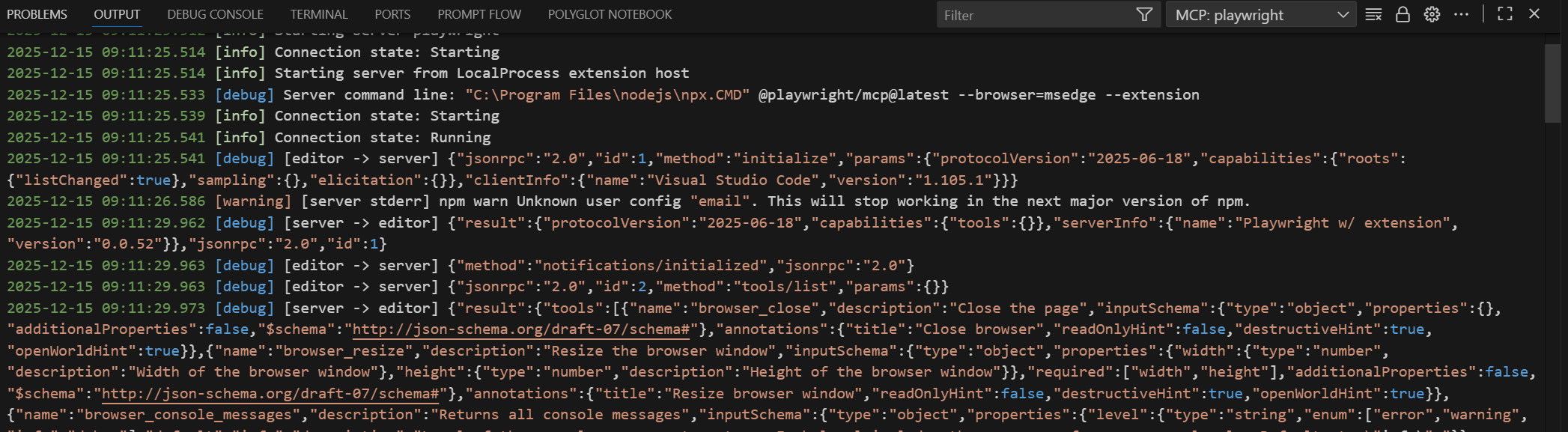Viewport: 1568px width, 432px height.
Task: Clear the output using the list icon
Action: click(1373, 14)
